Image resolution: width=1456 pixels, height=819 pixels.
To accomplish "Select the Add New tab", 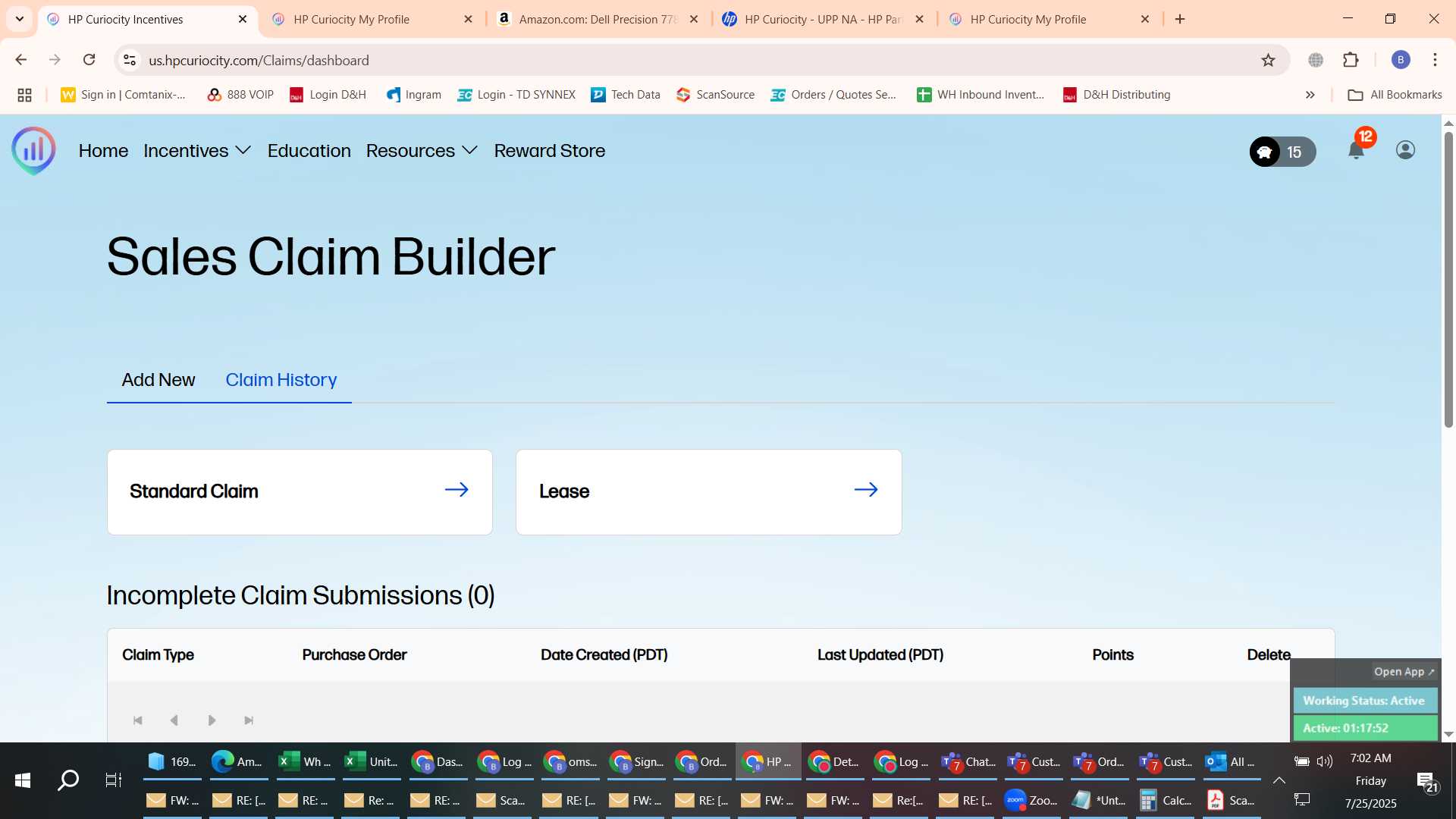I will [x=158, y=380].
